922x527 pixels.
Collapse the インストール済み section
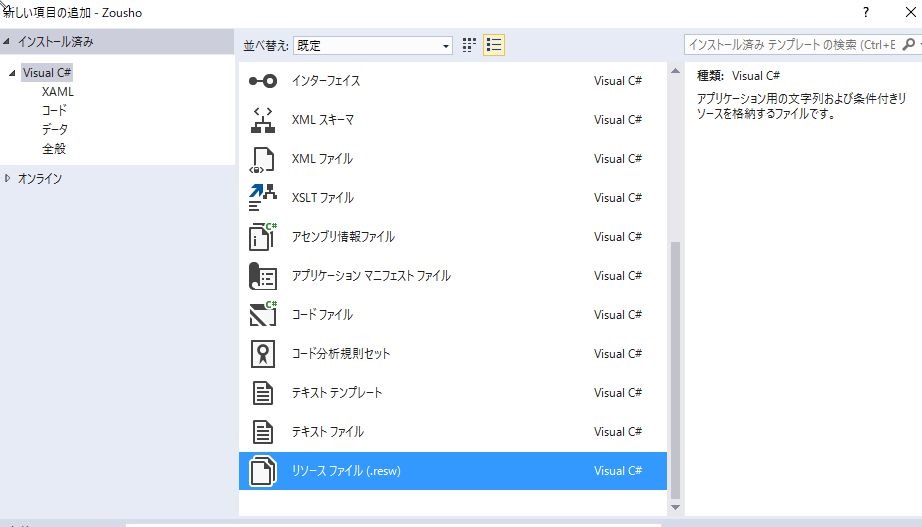[x=8, y=42]
